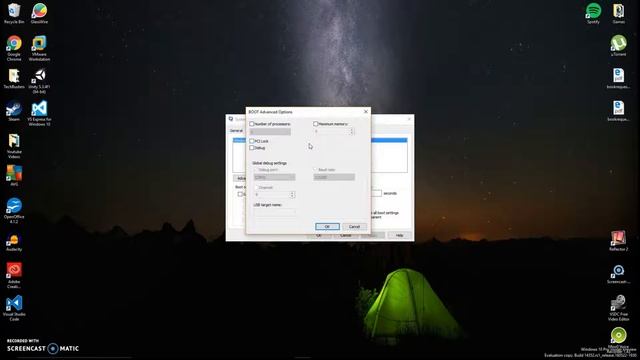The height and width of the screenshot is (360, 640).
Task: Open the Screencast-O-Matic desktop shortcut
Action: click(618, 273)
